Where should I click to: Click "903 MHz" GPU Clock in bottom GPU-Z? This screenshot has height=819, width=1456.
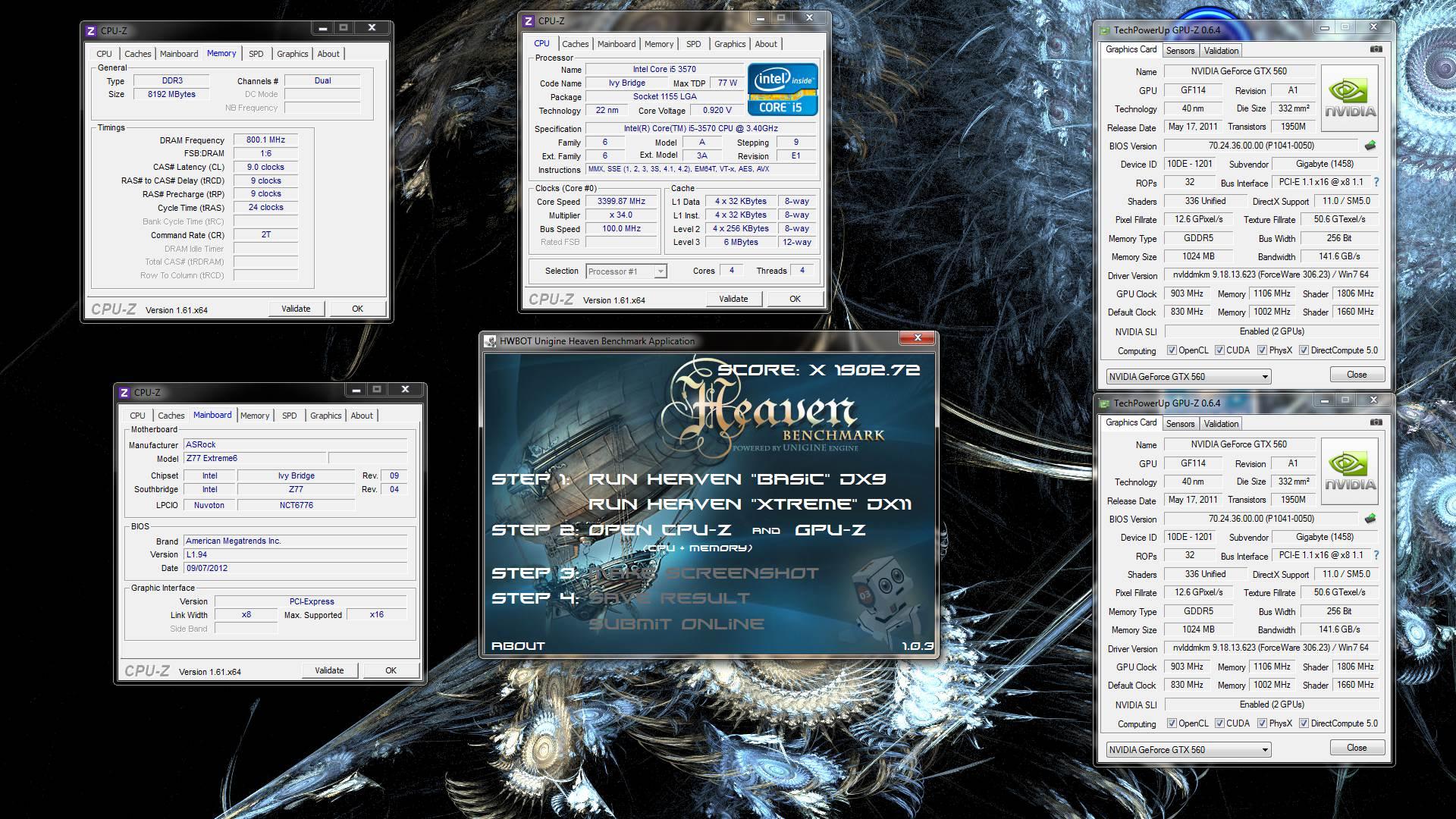1187,667
